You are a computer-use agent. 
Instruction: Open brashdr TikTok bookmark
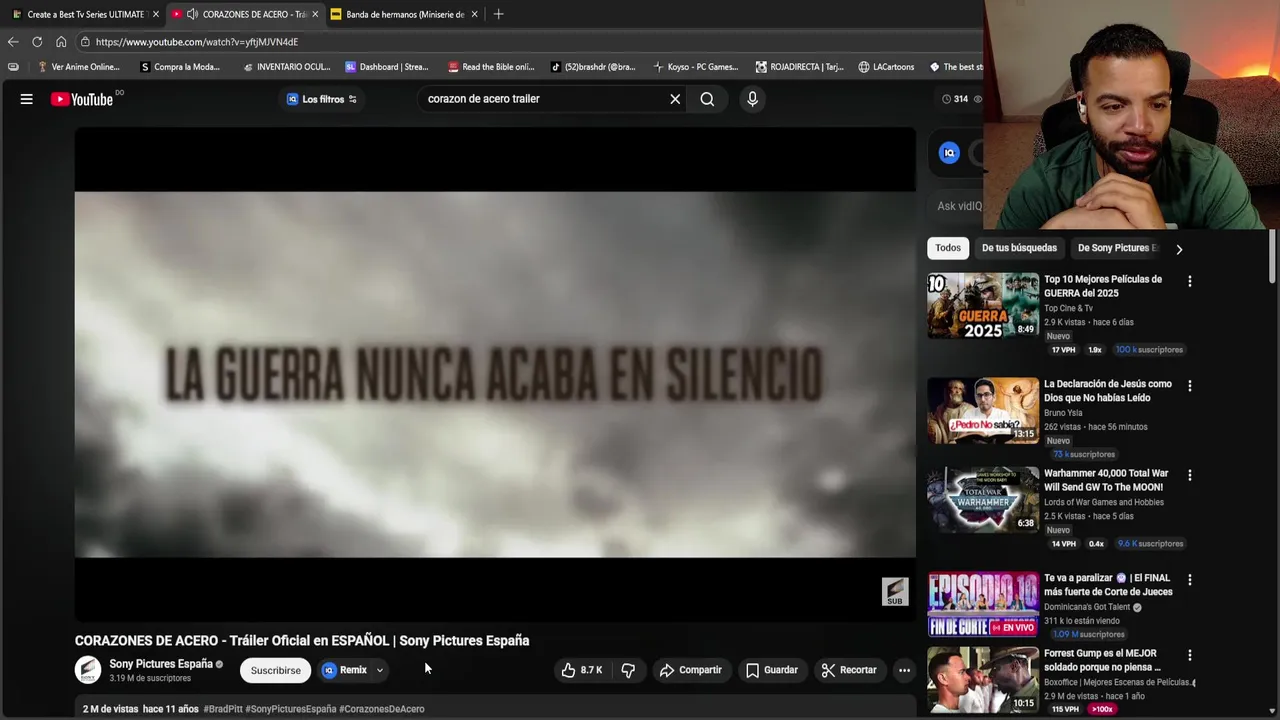coord(593,67)
